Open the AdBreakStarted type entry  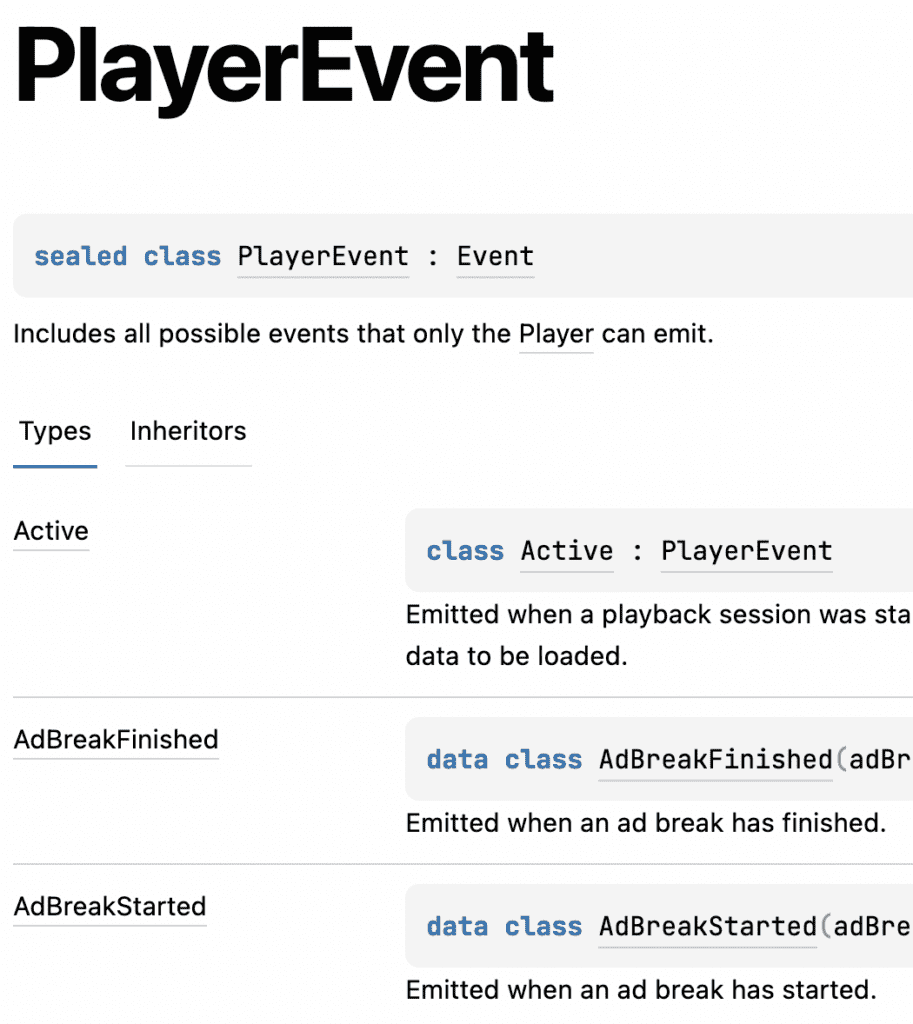tap(110, 907)
